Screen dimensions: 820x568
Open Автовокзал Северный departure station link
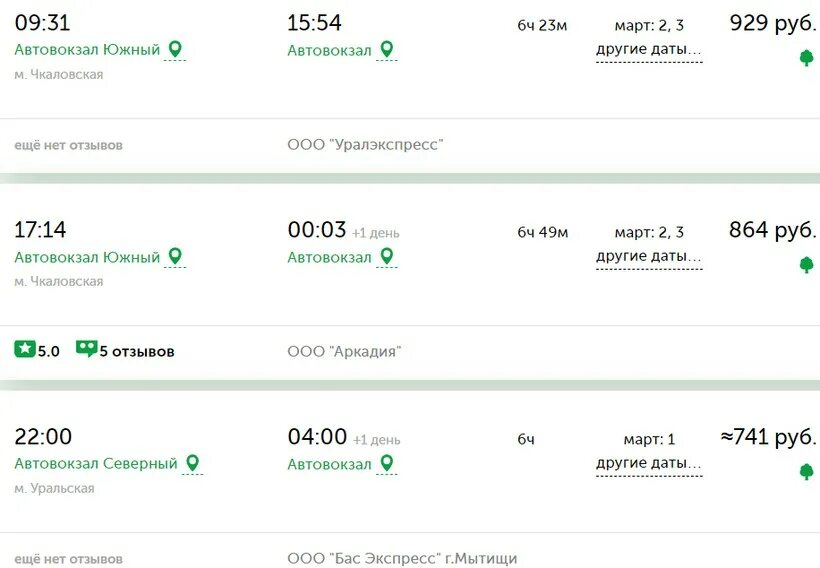tap(96, 464)
